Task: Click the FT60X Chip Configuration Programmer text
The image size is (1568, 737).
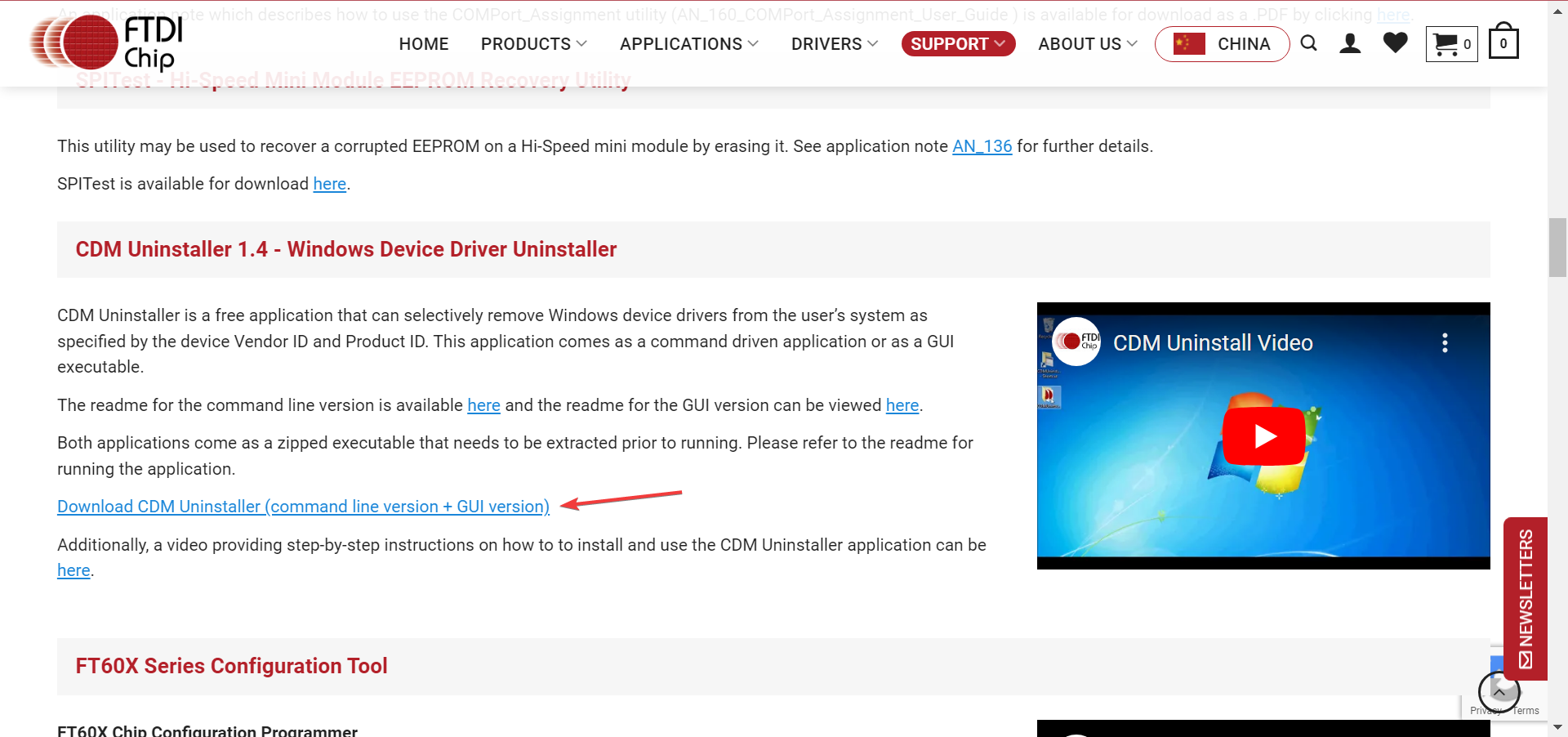Action: pyautogui.click(x=207, y=731)
